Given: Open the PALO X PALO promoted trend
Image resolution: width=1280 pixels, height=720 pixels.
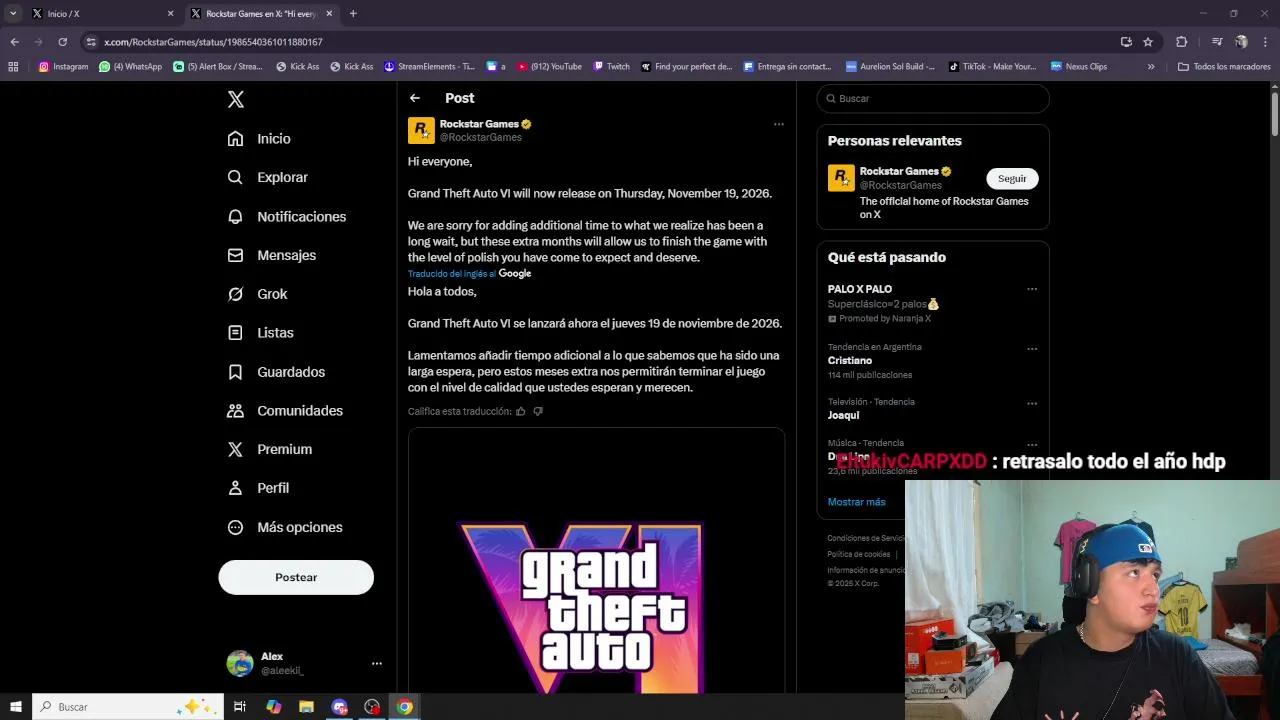Looking at the screenshot, I should 860,289.
